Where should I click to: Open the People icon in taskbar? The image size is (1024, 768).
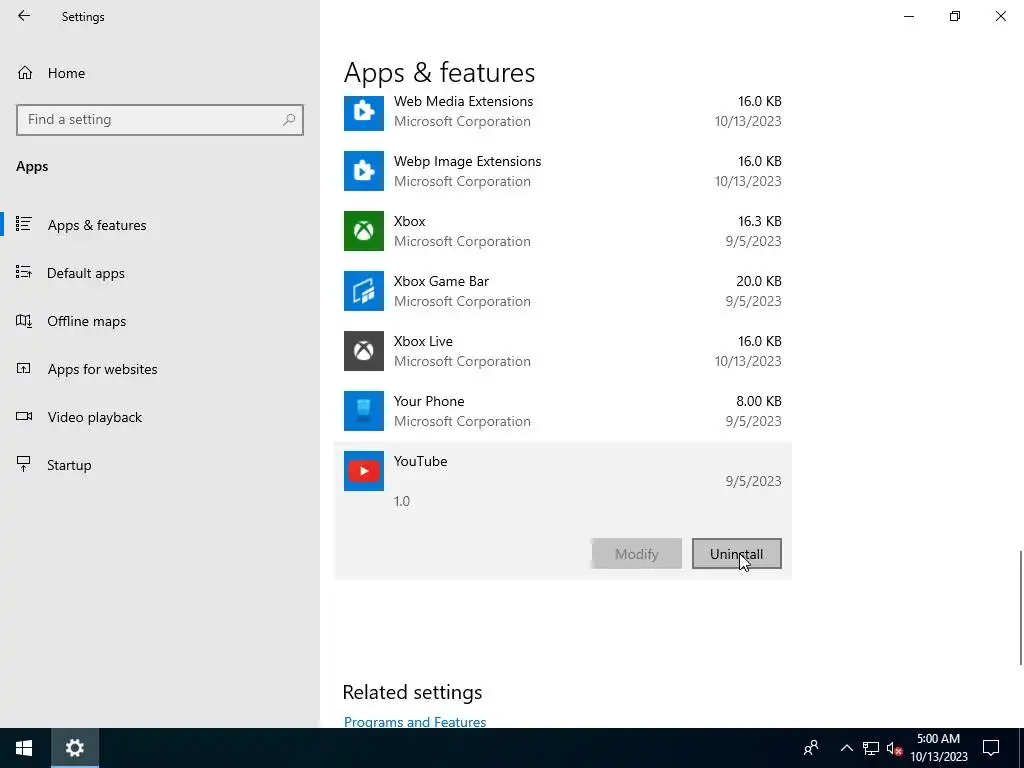[x=810, y=748]
